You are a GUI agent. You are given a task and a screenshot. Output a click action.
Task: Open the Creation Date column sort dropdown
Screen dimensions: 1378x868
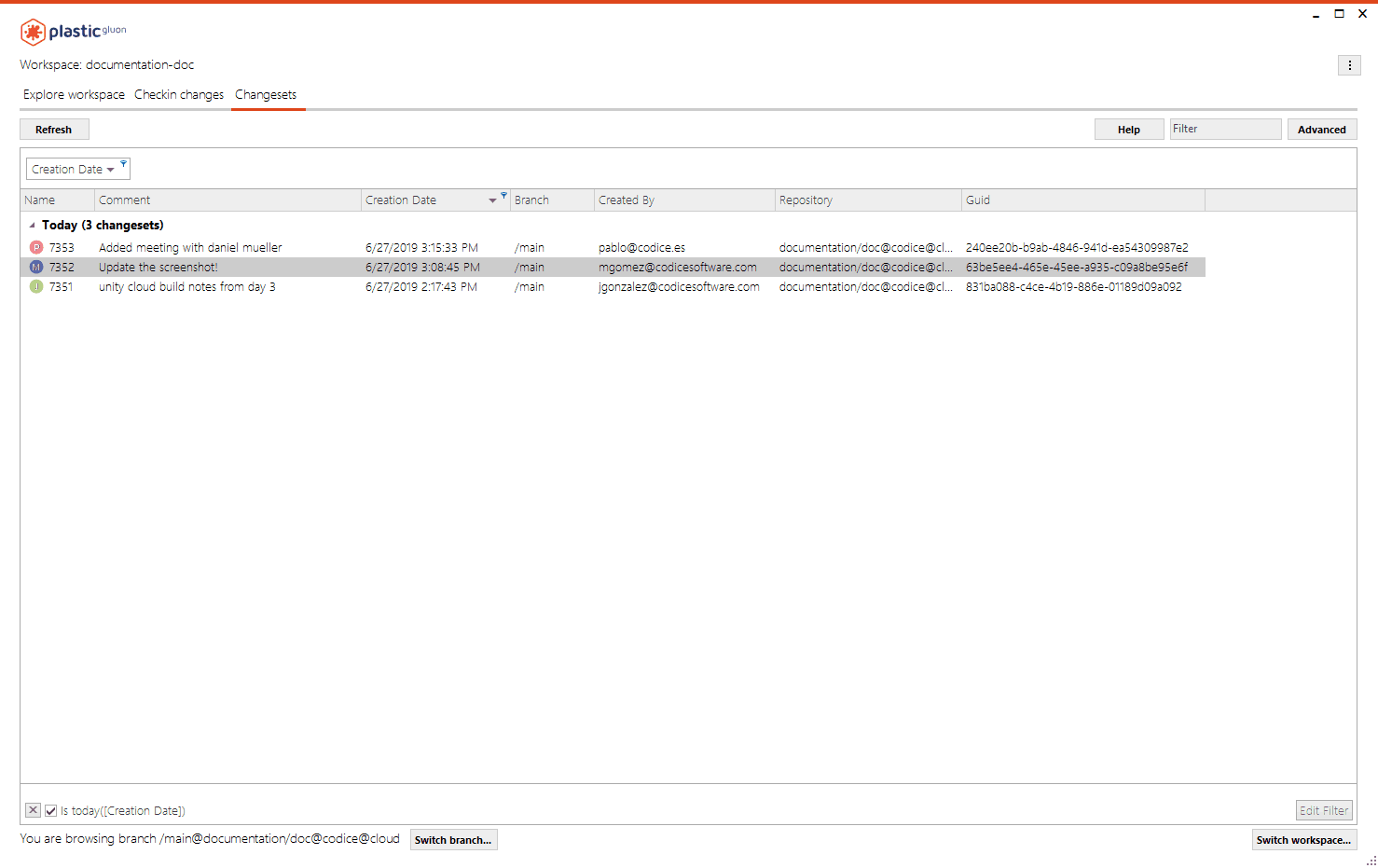click(491, 200)
